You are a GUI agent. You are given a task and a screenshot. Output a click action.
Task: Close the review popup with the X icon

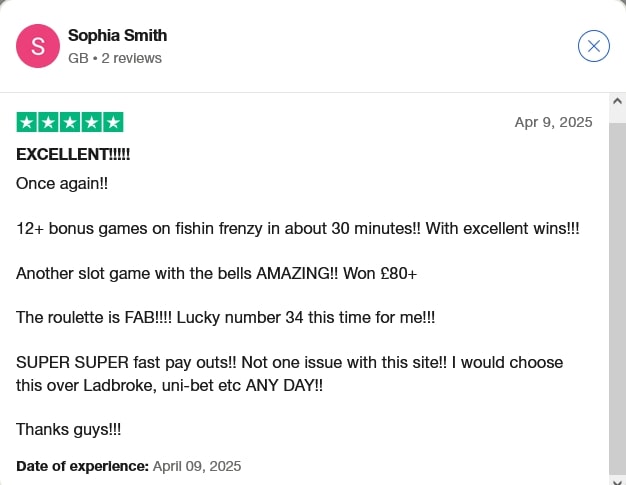click(594, 46)
